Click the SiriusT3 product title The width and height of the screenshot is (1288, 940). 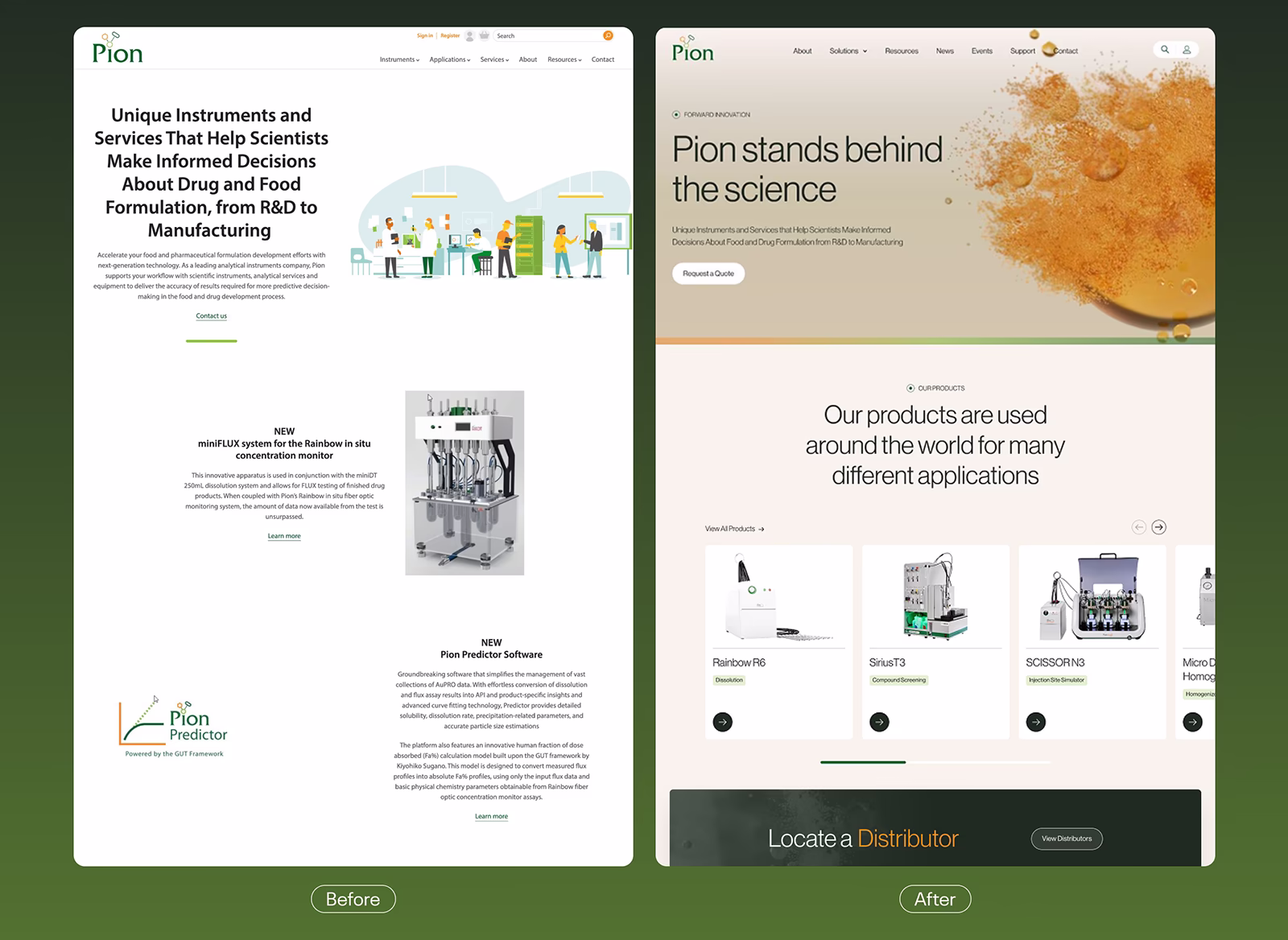[887, 662]
